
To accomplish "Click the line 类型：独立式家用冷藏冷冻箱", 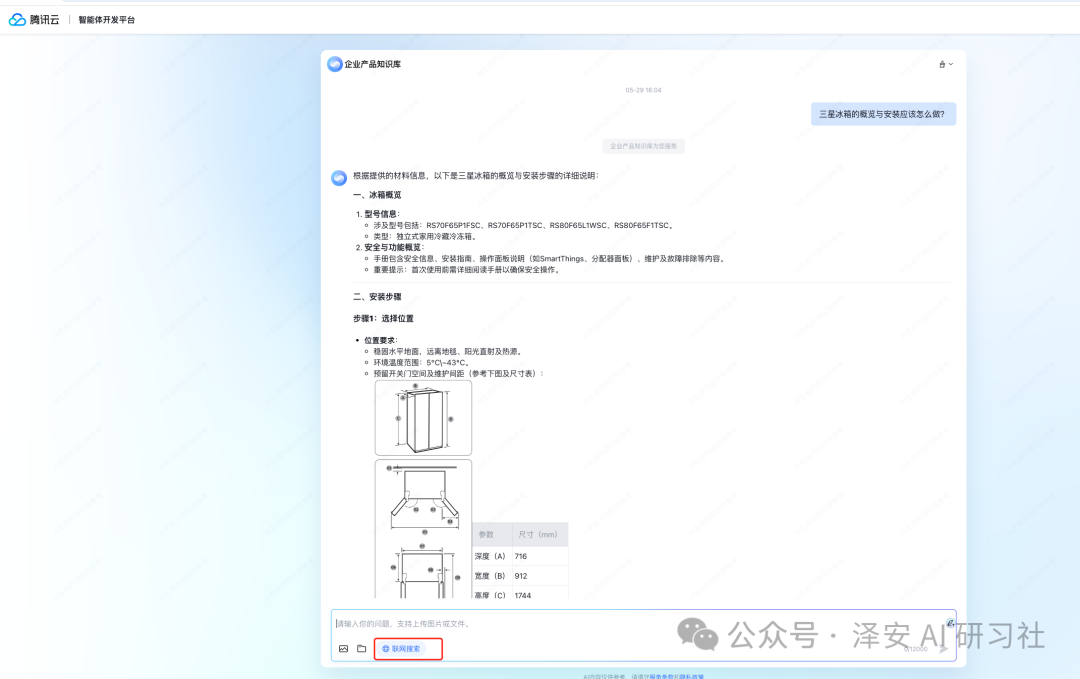I will coord(425,236).
